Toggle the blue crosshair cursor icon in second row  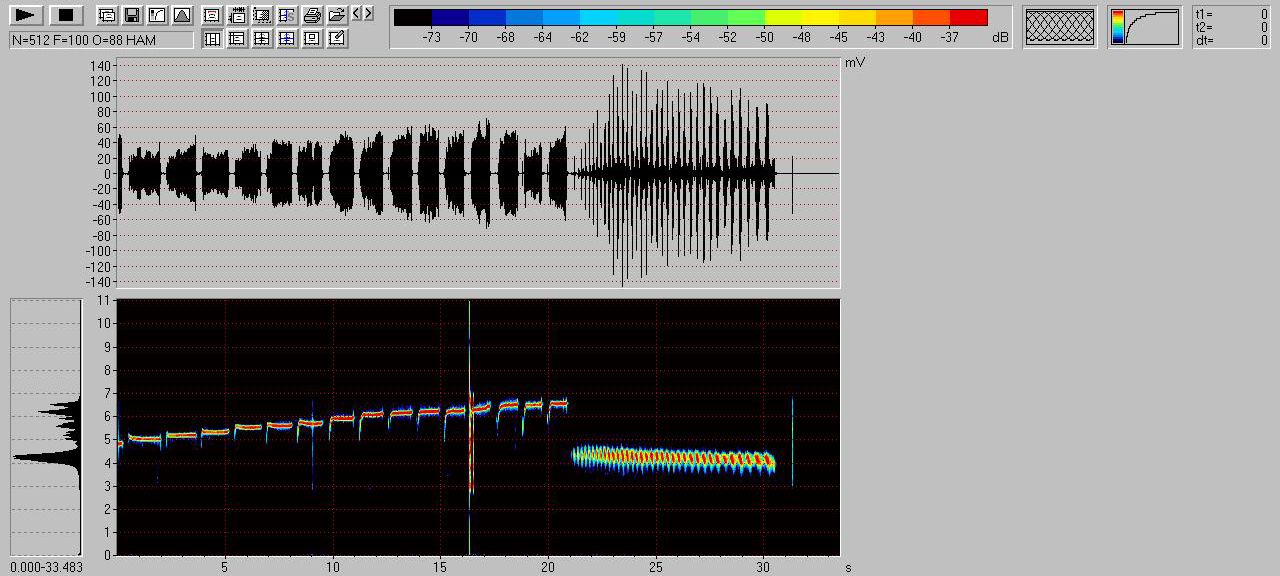[287, 38]
